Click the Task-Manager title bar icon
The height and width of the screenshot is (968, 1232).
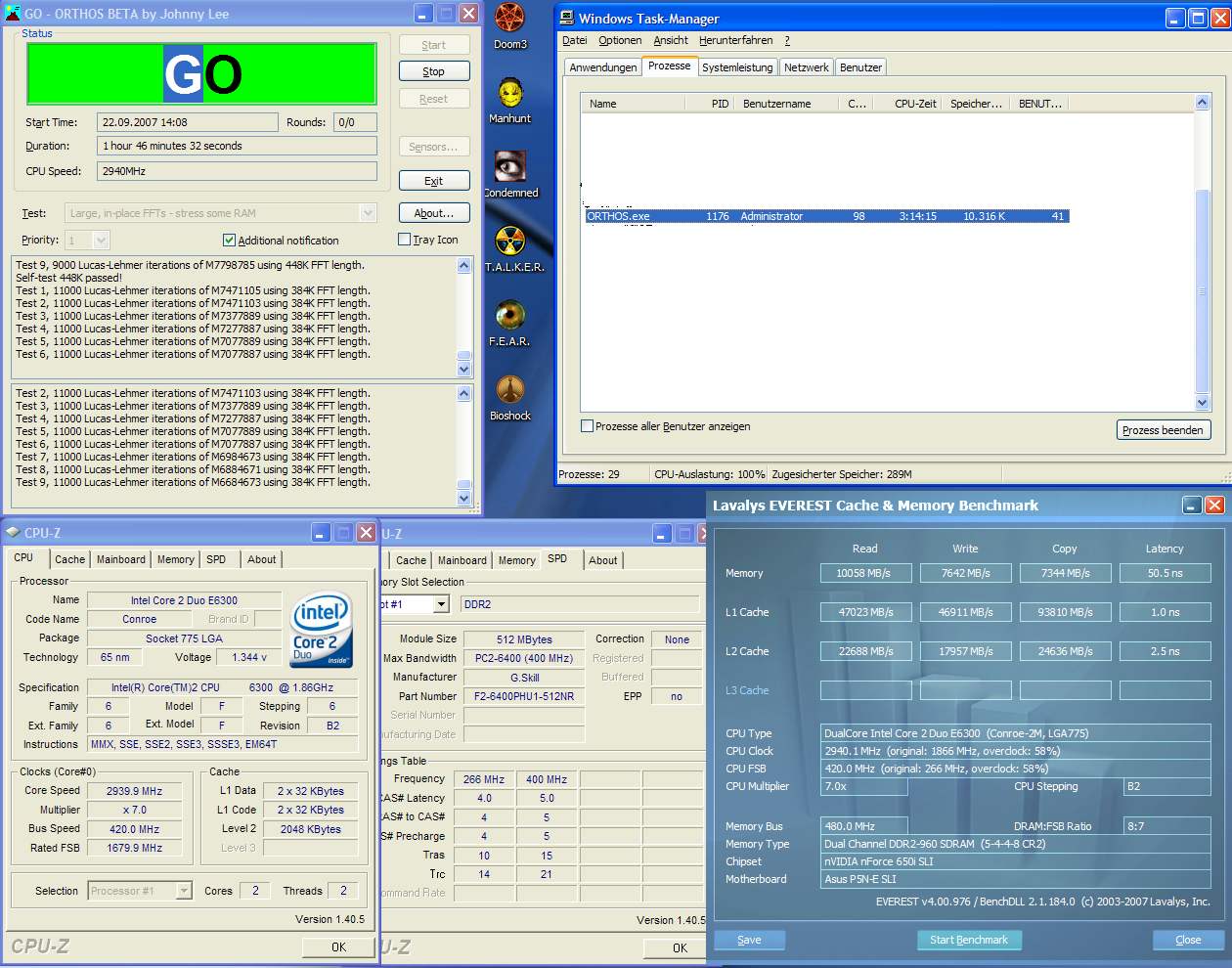point(566,18)
